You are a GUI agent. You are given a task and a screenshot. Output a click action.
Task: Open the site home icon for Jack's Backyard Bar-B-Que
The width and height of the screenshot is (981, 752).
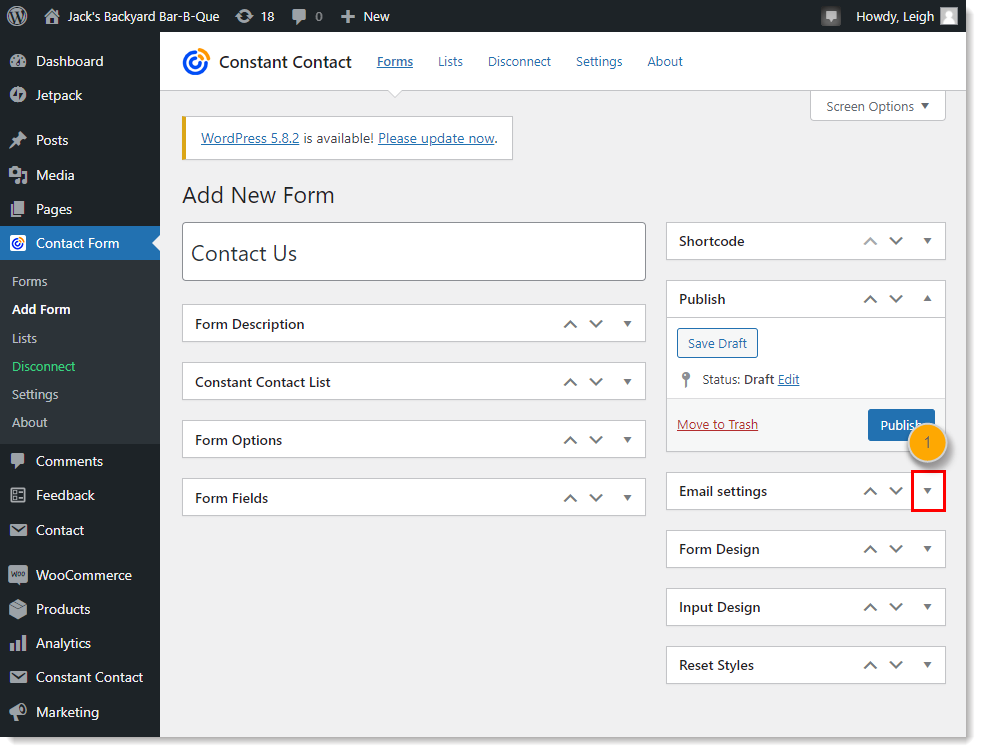(52, 16)
